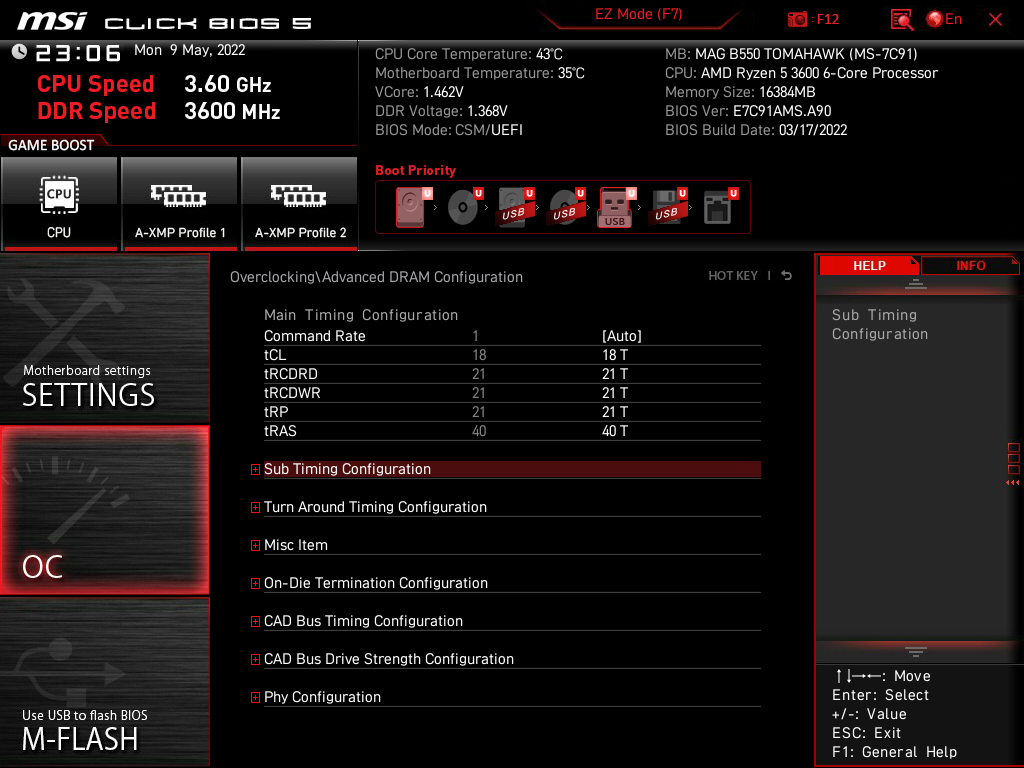Toggle the CPU Game Boost button
This screenshot has width=1024, height=768.
tap(59, 204)
